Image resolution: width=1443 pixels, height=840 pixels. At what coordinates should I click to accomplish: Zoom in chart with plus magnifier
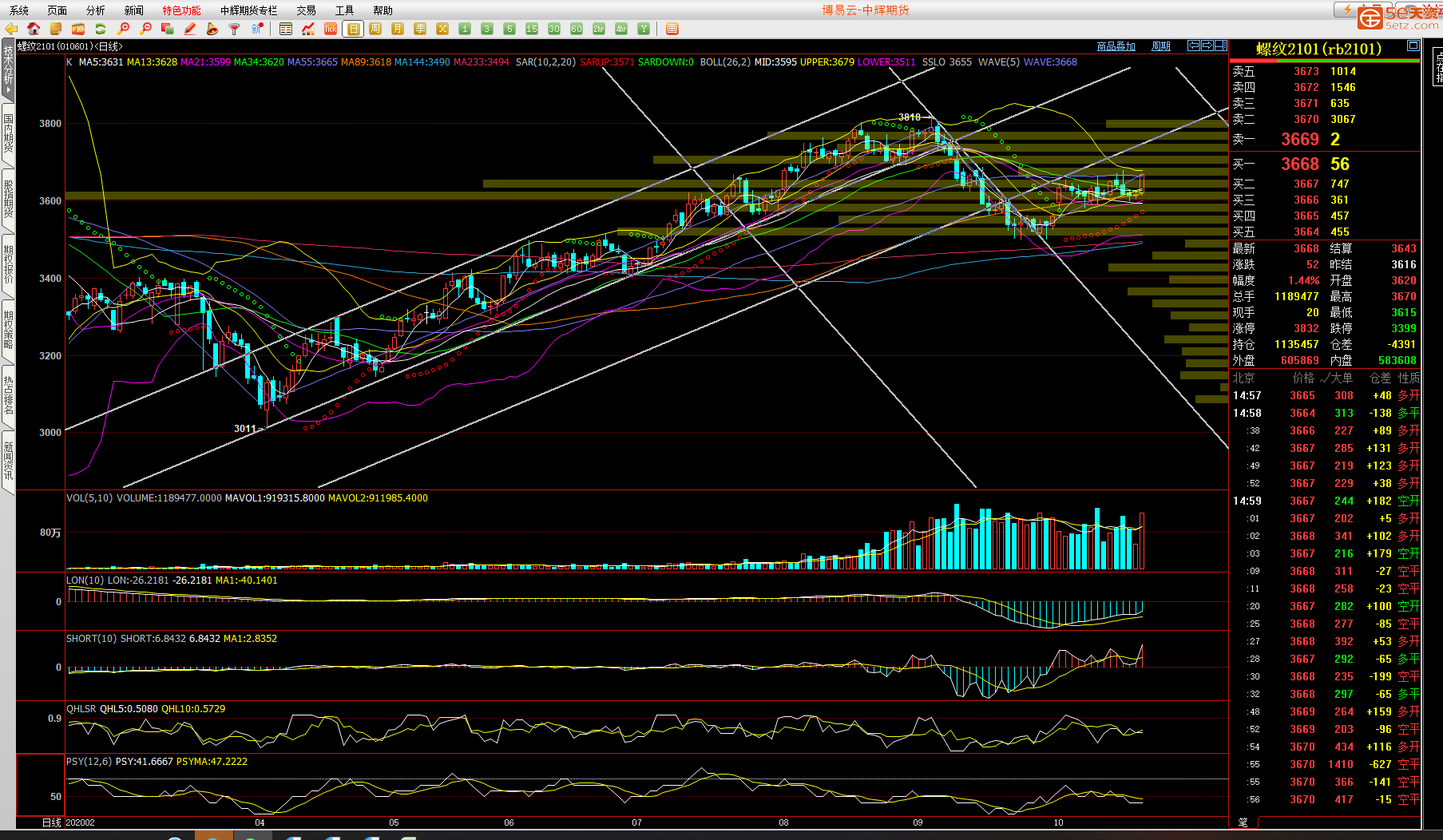coord(123,29)
